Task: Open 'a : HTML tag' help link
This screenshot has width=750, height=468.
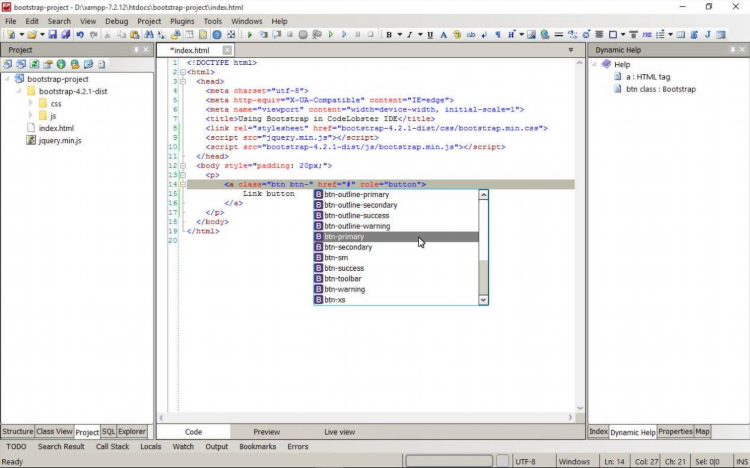Action: pos(648,77)
